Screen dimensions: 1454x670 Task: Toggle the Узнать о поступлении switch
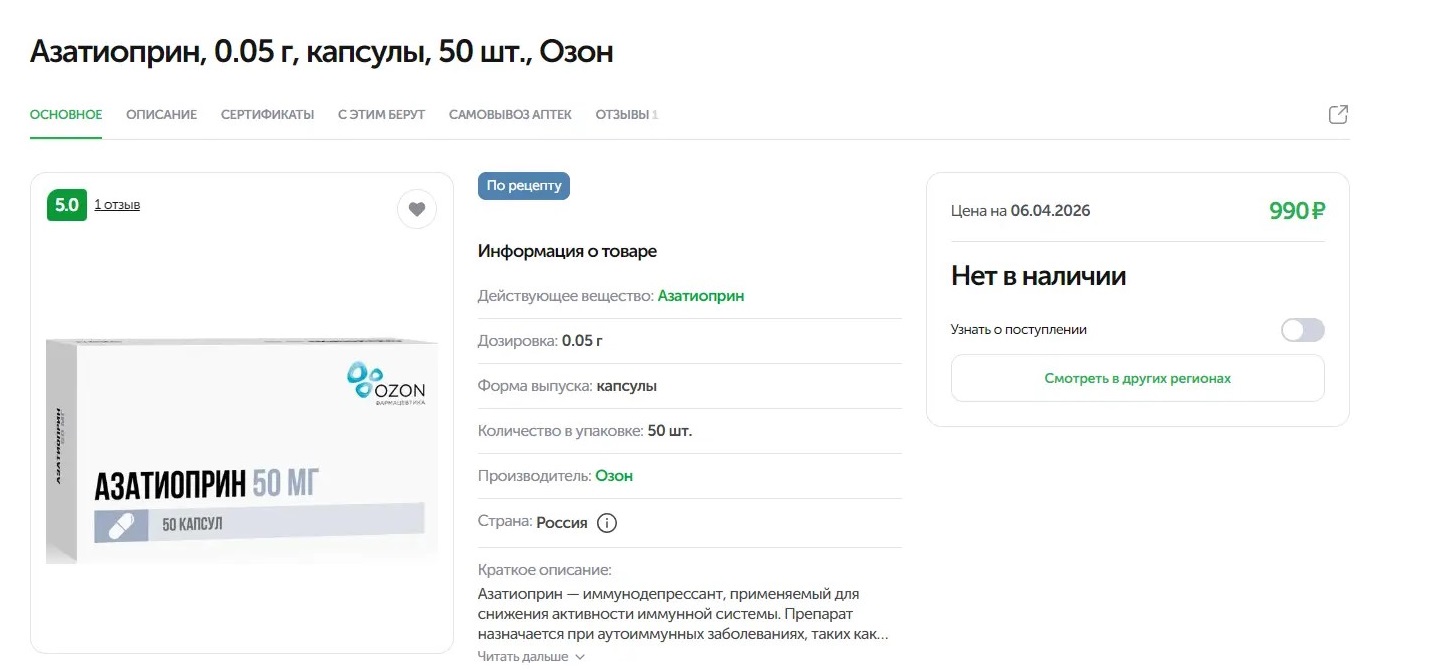click(x=1302, y=330)
